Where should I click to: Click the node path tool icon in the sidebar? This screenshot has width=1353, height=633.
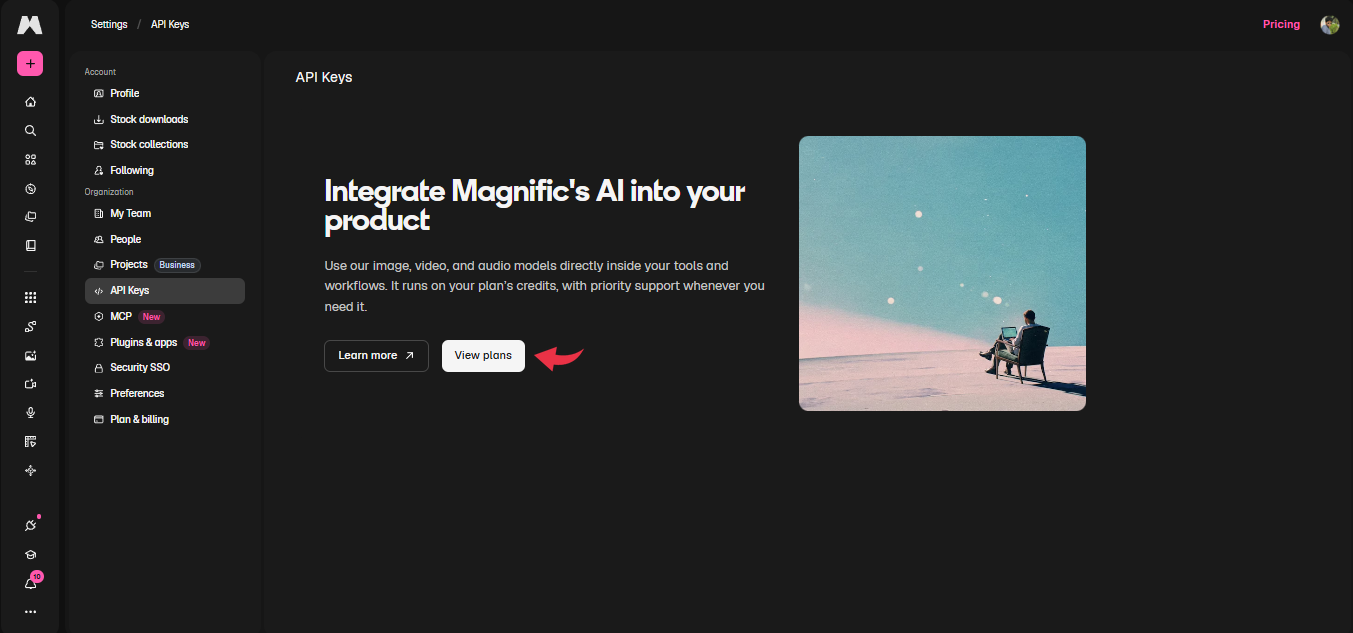click(x=30, y=326)
